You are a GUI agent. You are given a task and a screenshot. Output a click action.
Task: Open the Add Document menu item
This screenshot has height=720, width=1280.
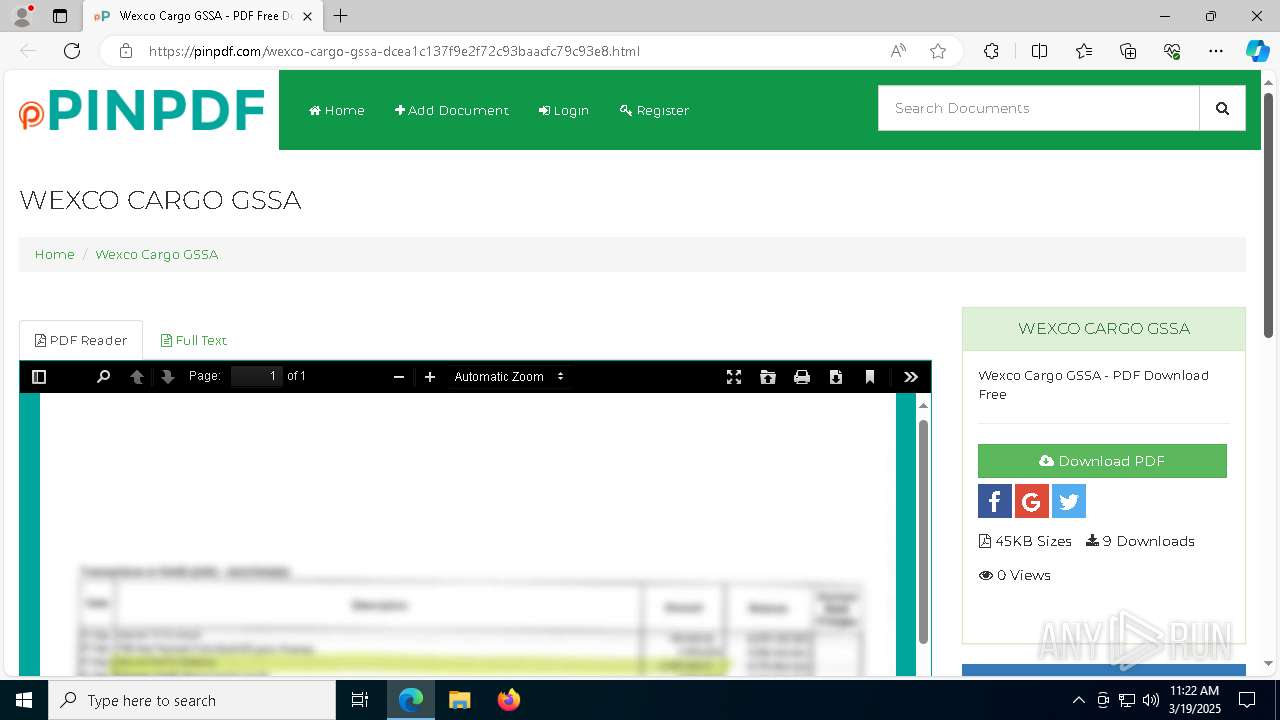(x=452, y=110)
